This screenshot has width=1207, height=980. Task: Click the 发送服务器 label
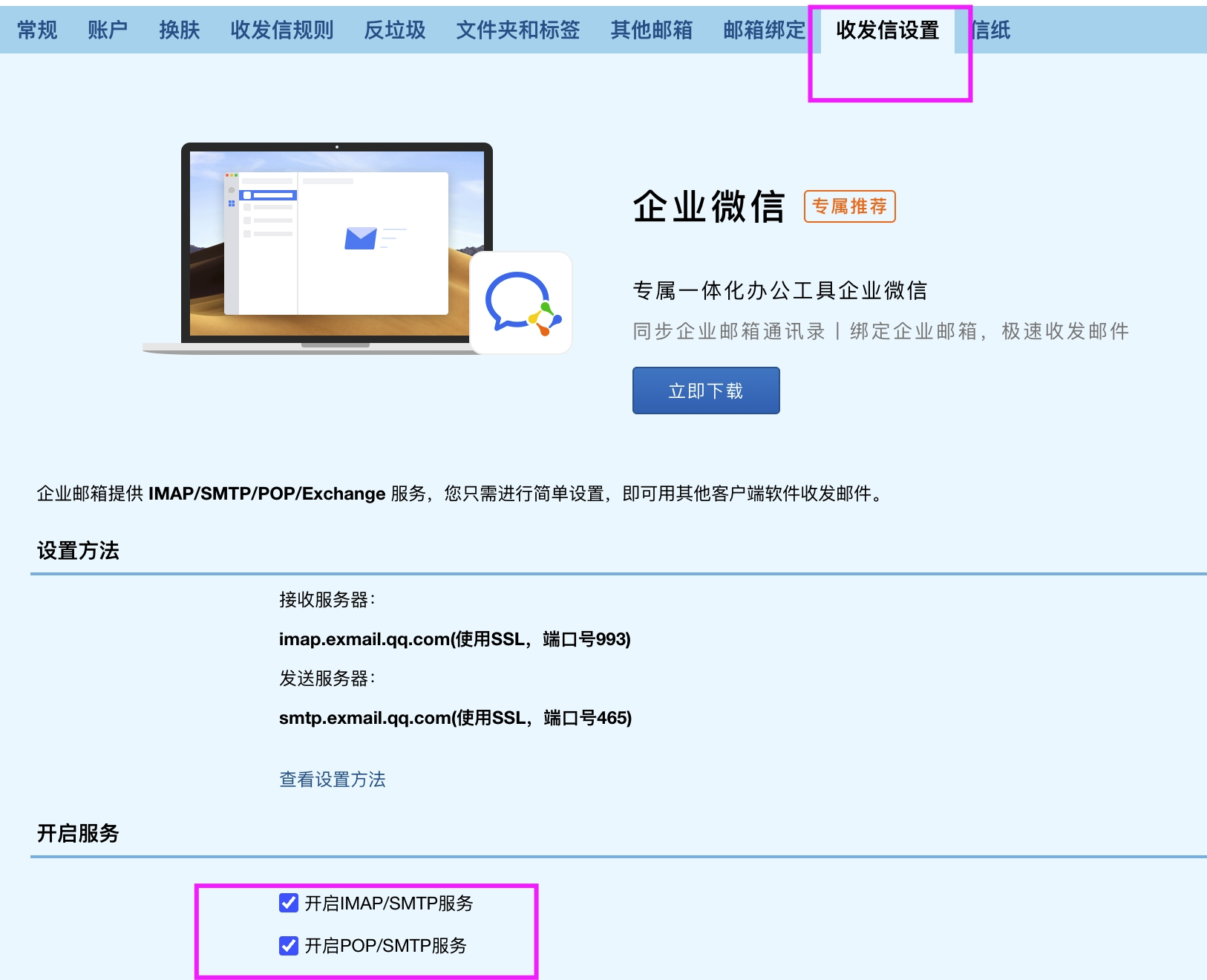(x=327, y=679)
